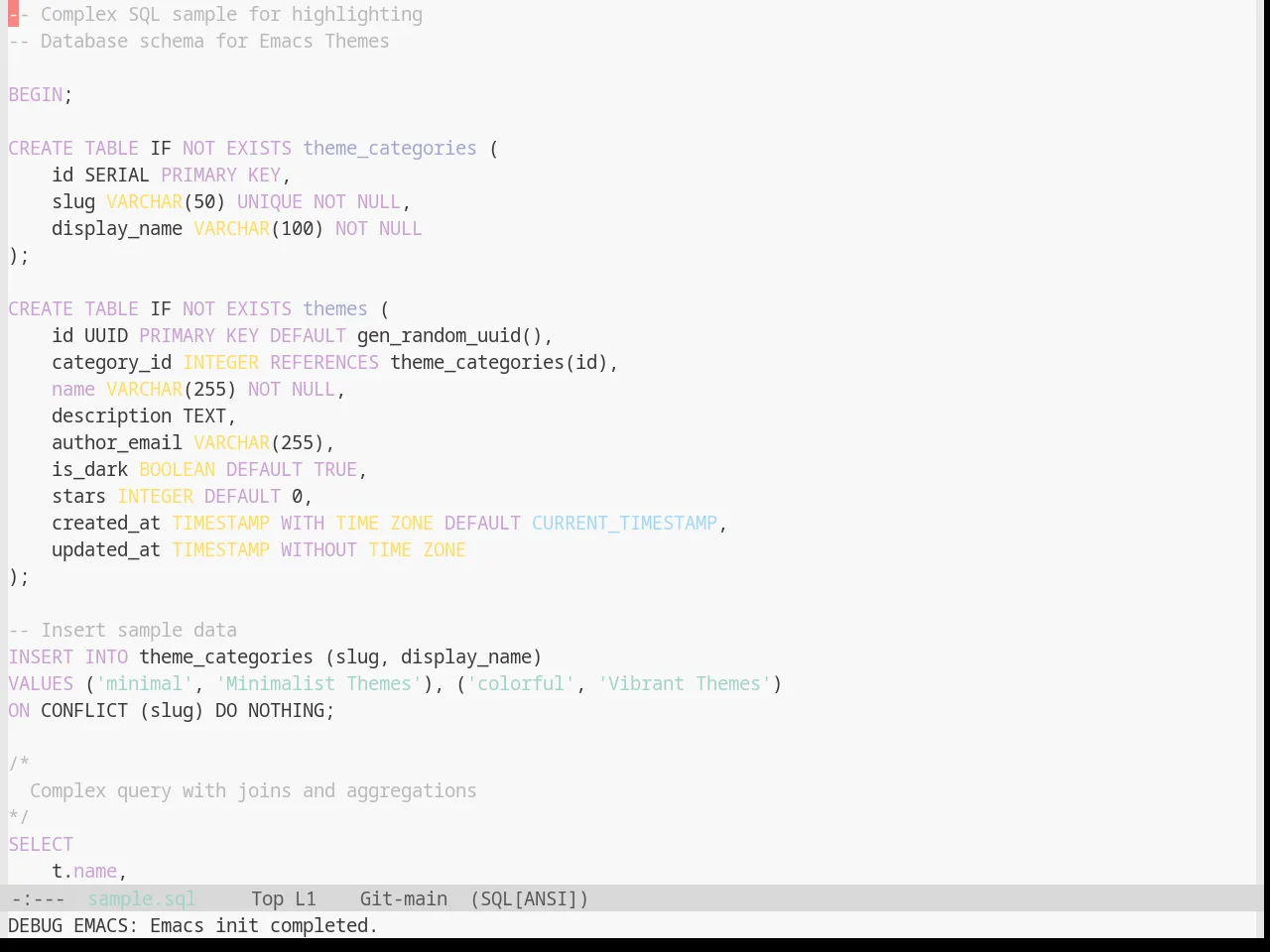Click Git-main version control indicator

coord(403,898)
